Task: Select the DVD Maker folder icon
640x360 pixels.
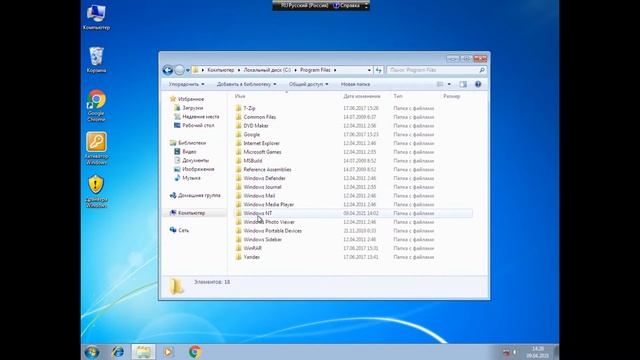Action: pos(238,126)
